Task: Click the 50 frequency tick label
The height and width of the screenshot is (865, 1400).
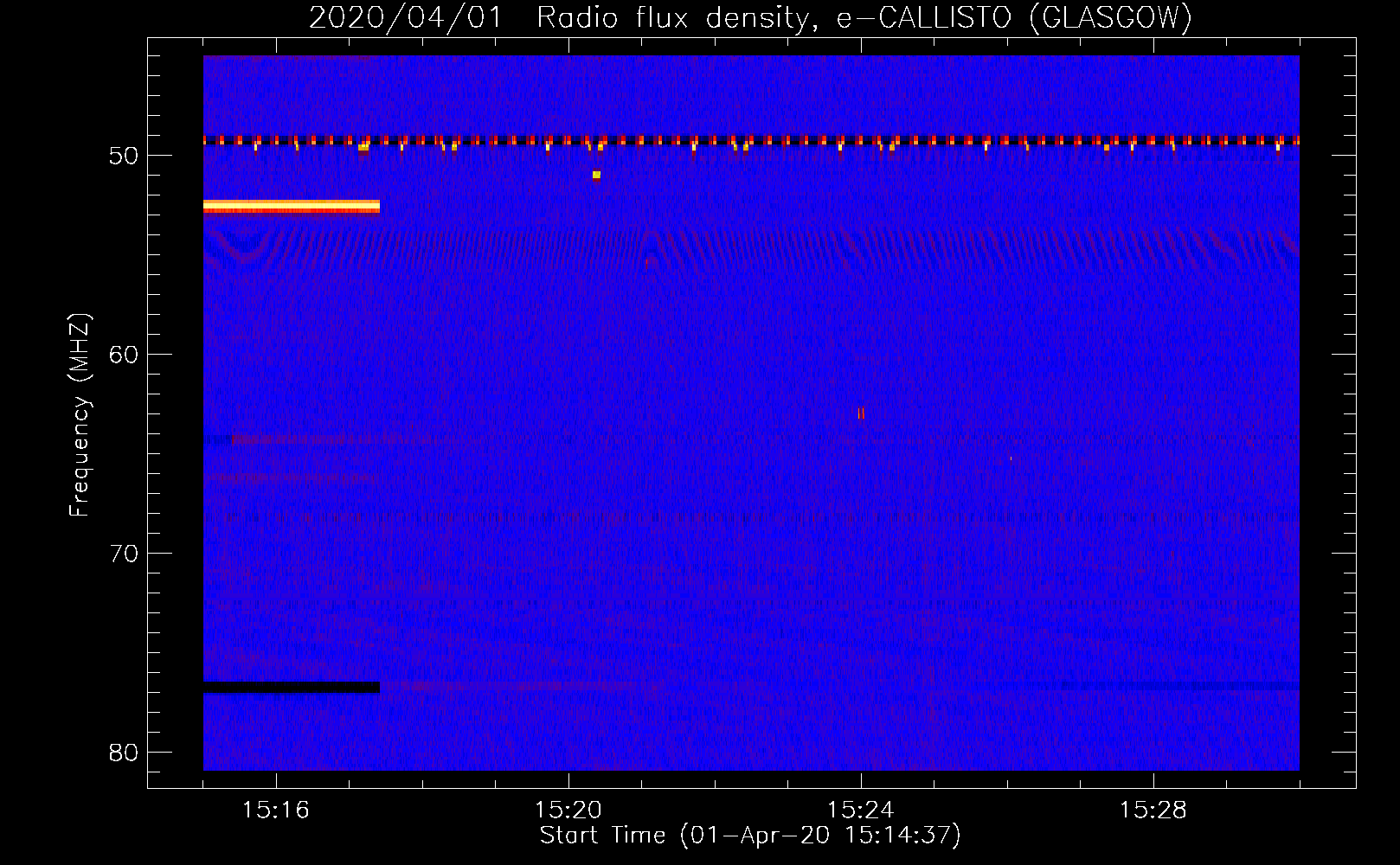Action: [125, 156]
